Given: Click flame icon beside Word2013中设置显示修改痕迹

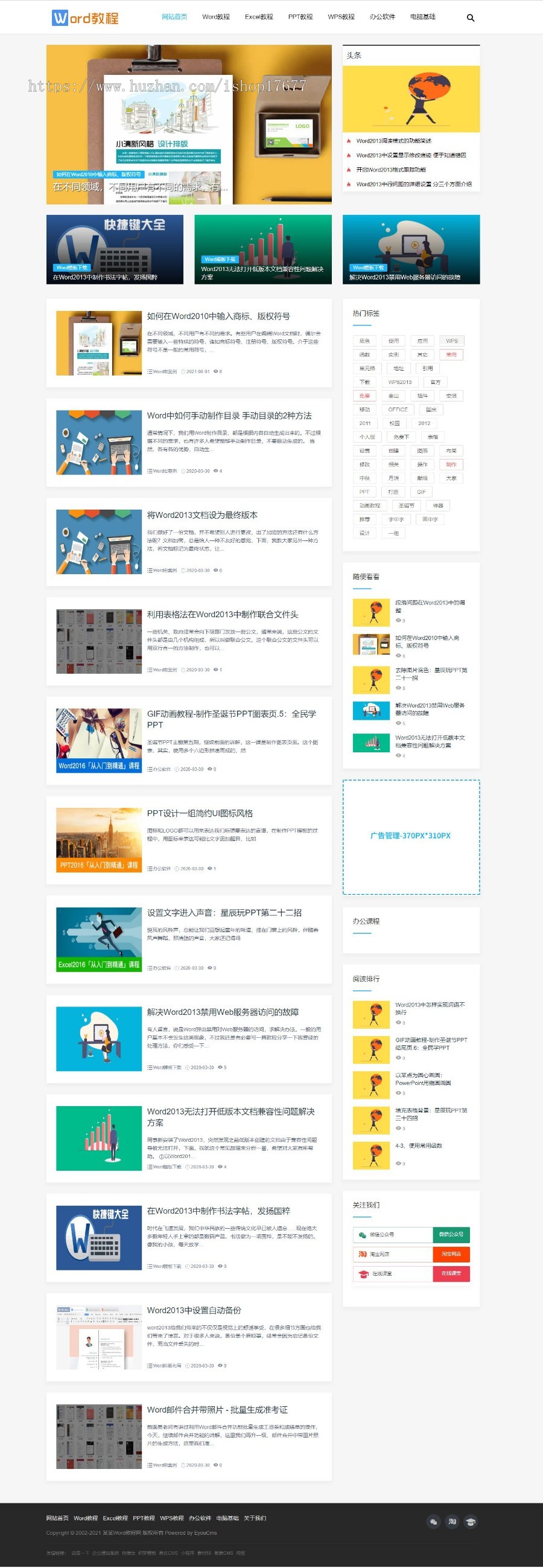Looking at the screenshot, I should [349, 155].
